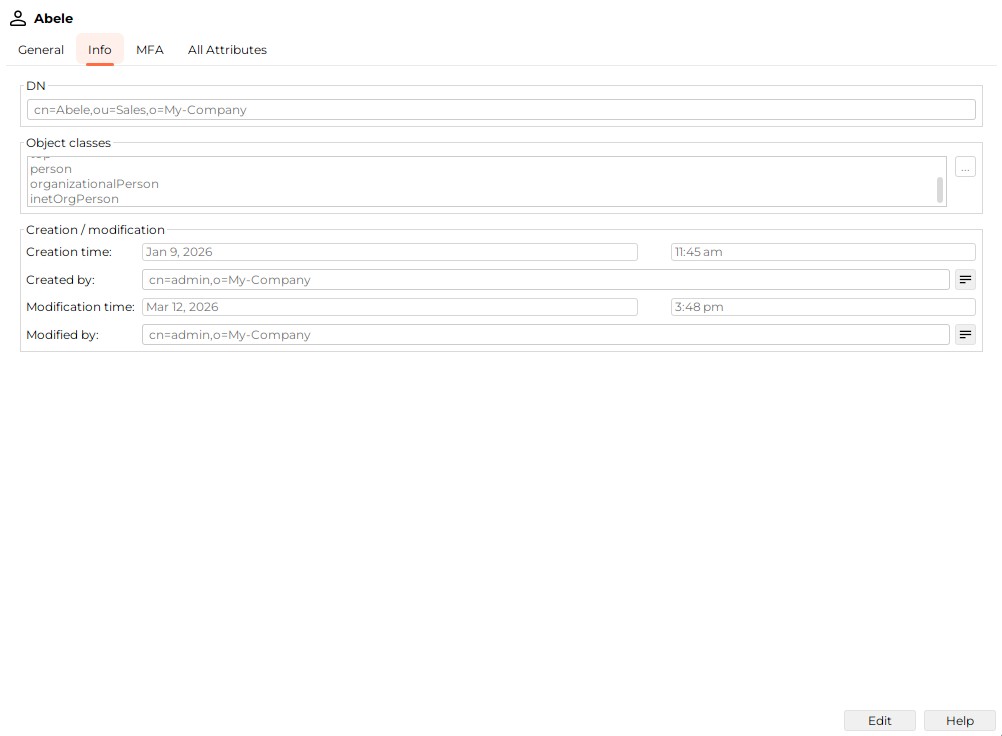Select the Info tab
Screen dimensions: 1002x736
click(100, 50)
